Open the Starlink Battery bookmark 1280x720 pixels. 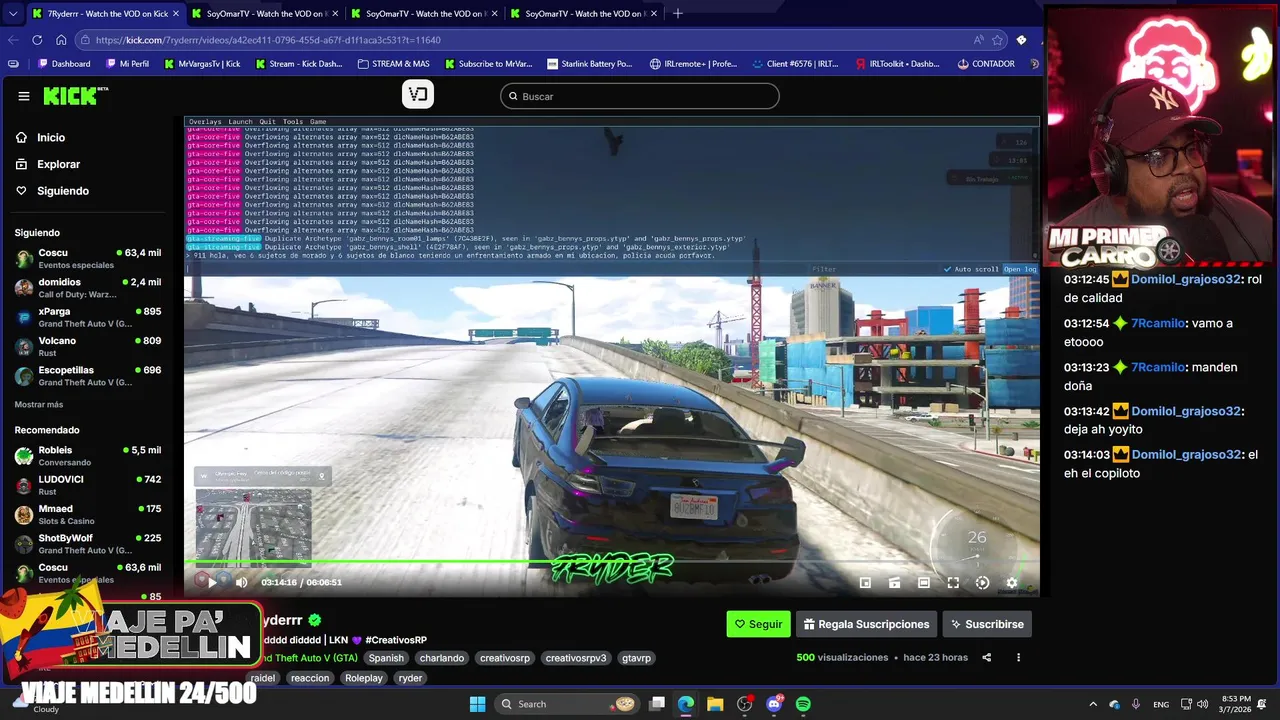tap(589, 64)
